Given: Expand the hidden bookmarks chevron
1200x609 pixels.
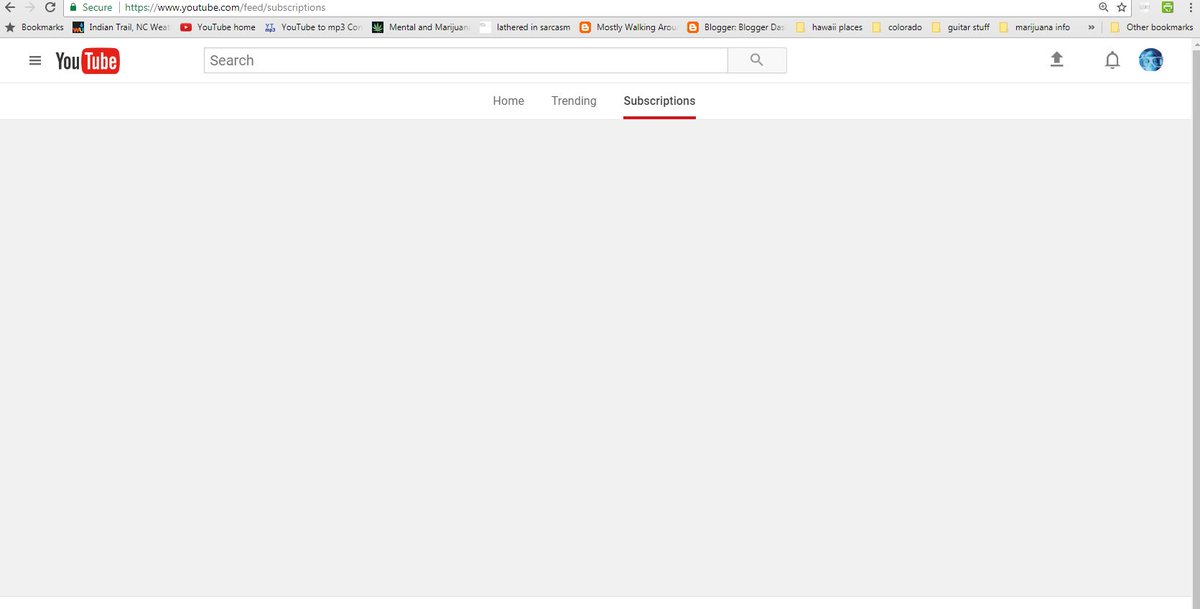Looking at the screenshot, I should pos(1090,27).
